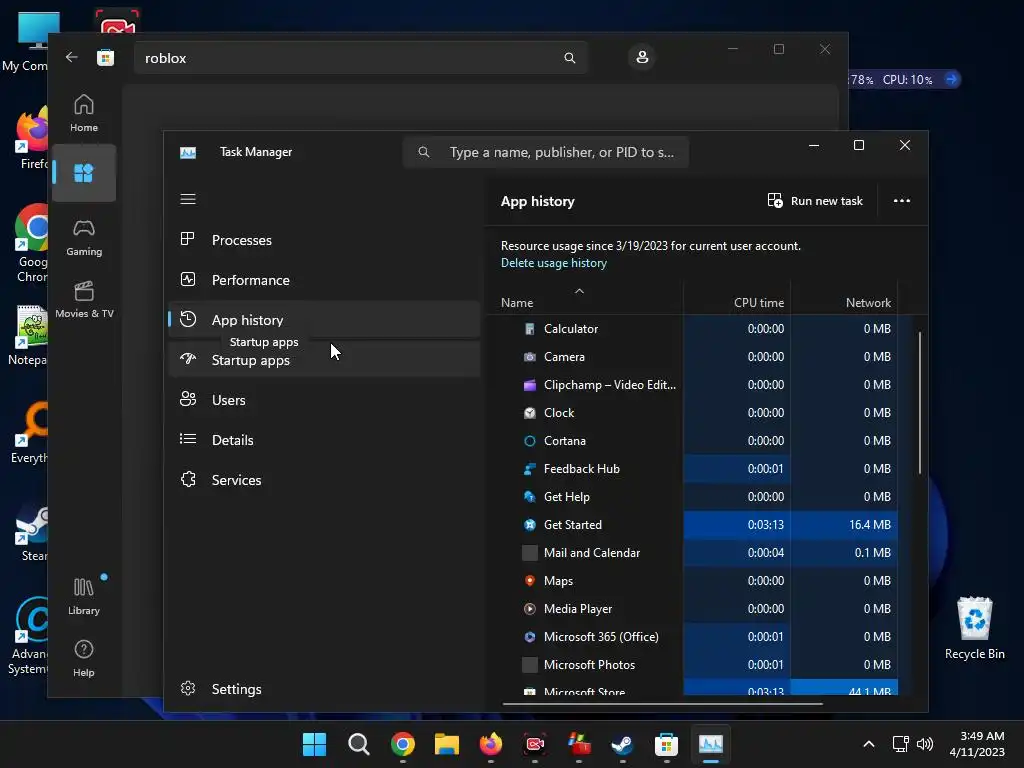Screen dimensions: 1024x768
Task: Open File Explorer from the taskbar
Action: (447, 744)
